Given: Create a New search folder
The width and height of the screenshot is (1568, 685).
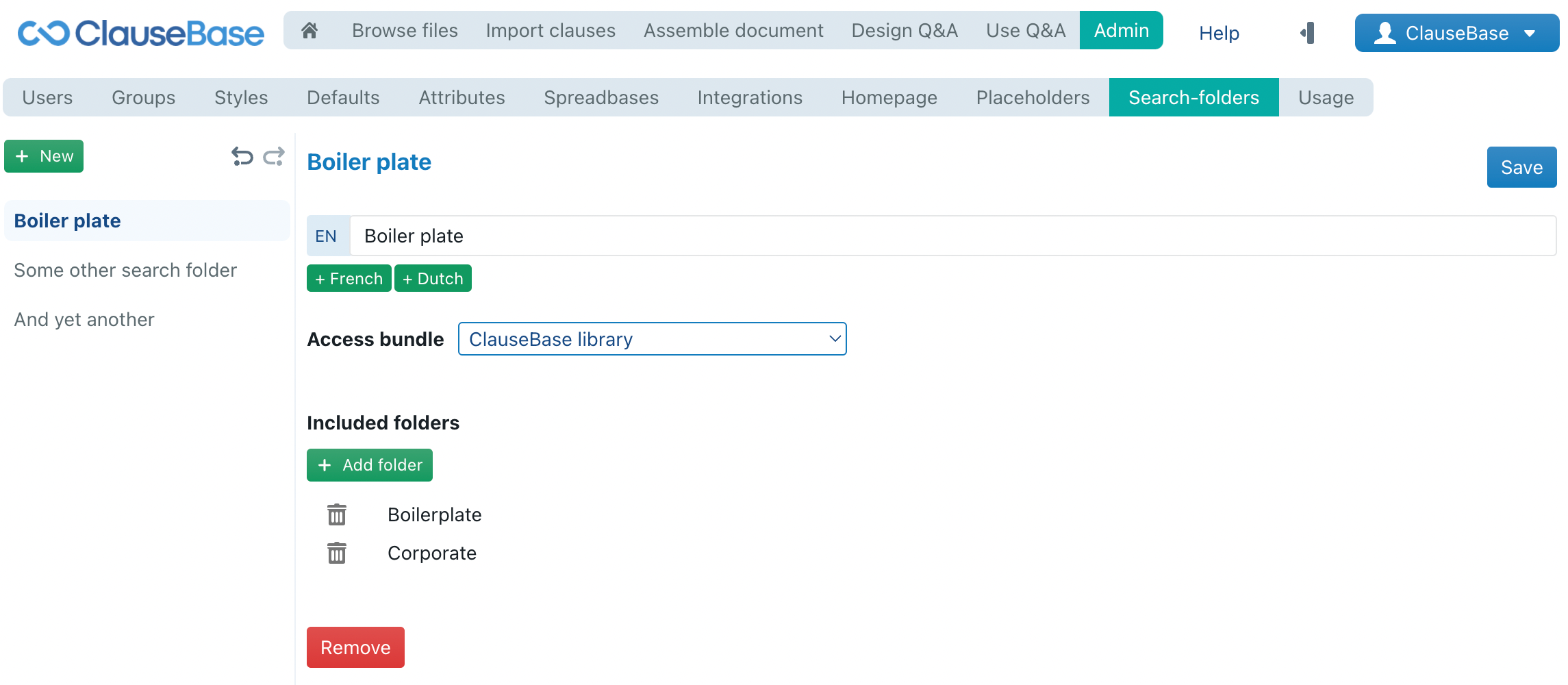Looking at the screenshot, I should point(44,156).
